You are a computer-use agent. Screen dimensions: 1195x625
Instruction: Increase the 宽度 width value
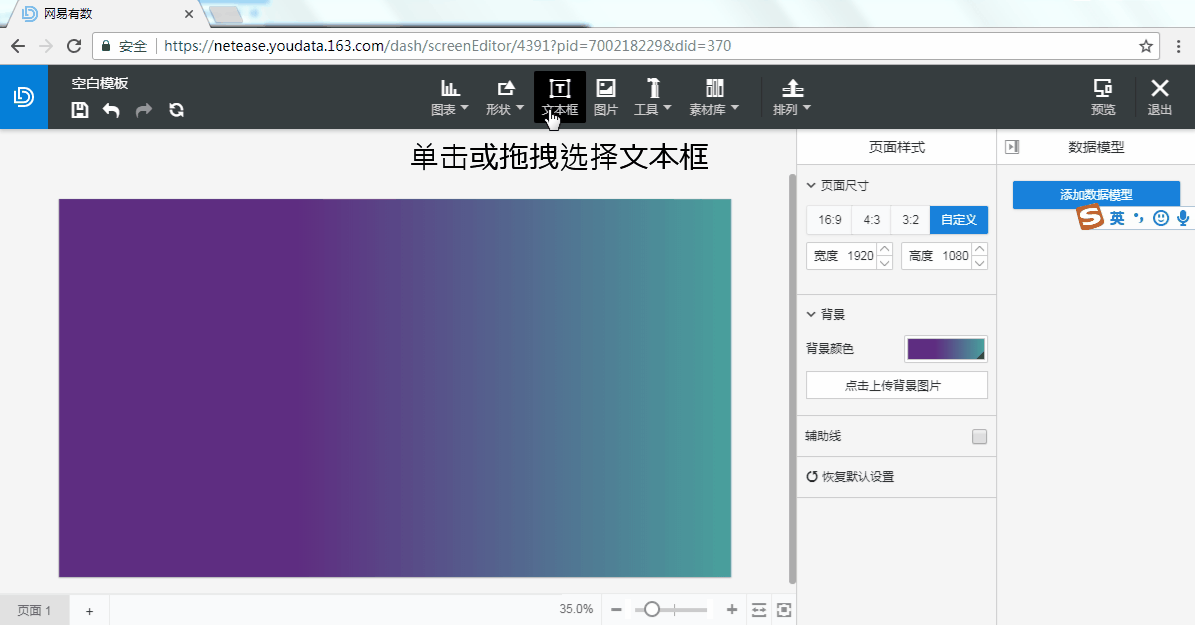(885, 249)
